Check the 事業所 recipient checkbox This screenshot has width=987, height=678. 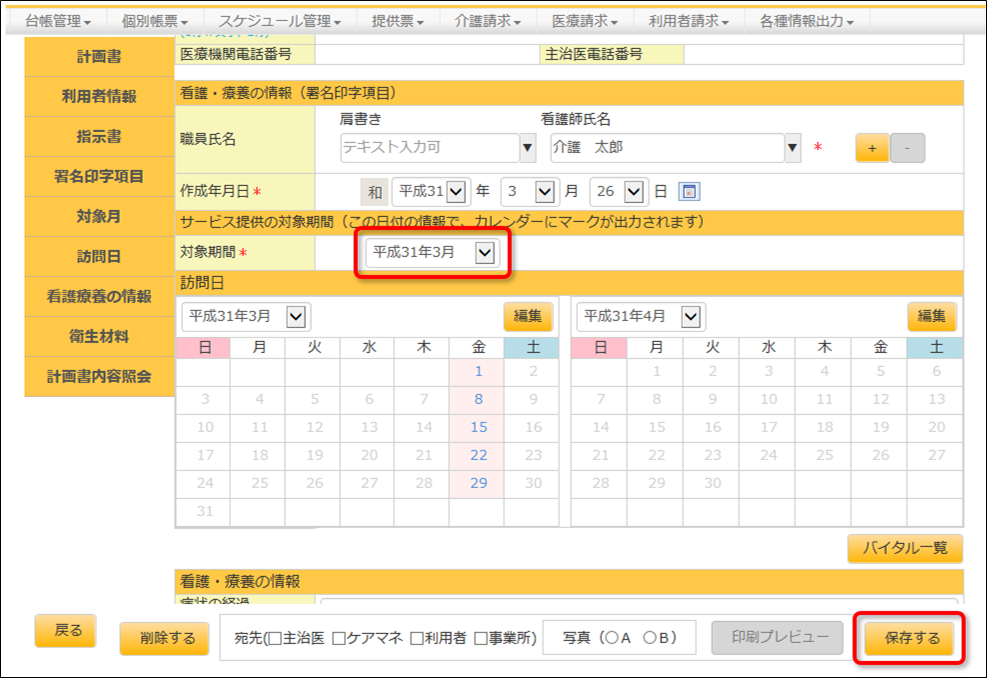pyautogui.click(x=481, y=638)
